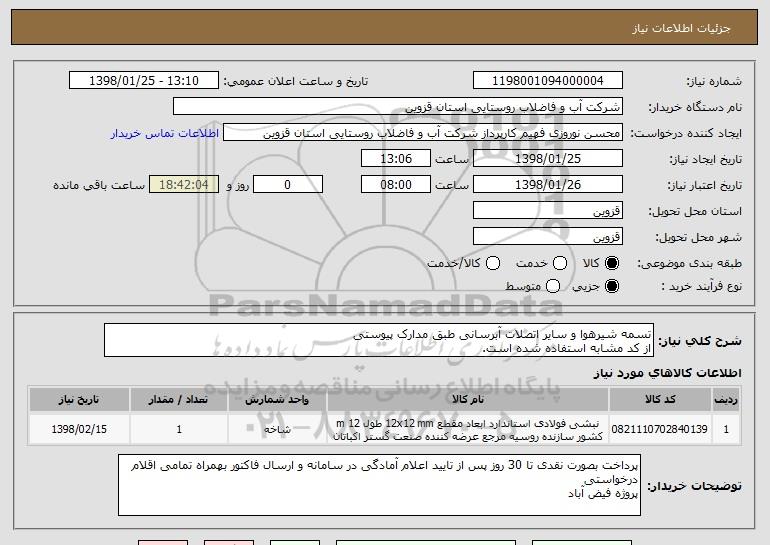Select the خدمت radio button

click(x=560, y=263)
